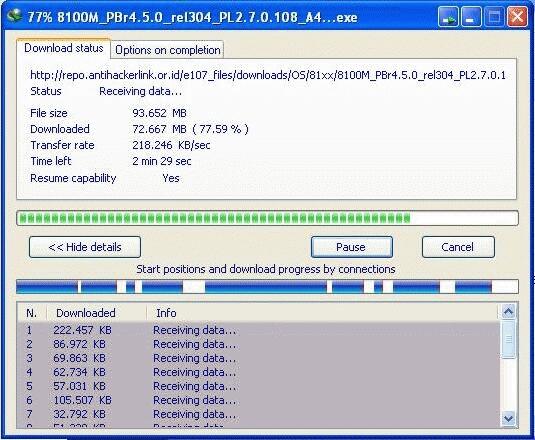This screenshot has width=535, height=440.
Task: Click the IDM icon in title bar
Action: pyautogui.click(x=14, y=16)
